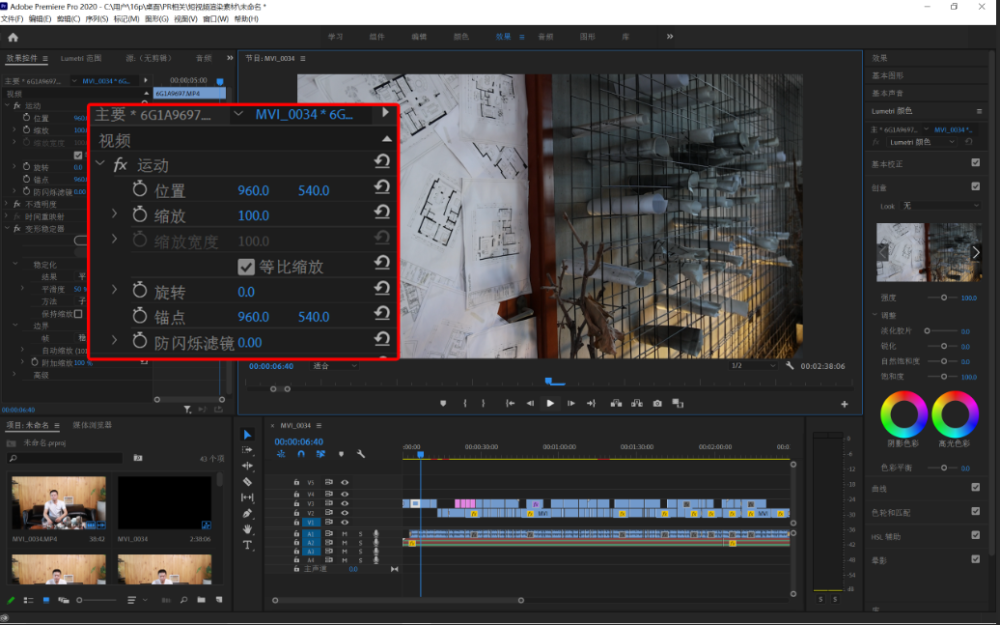
Task: Play the program monitor video
Action: pyautogui.click(x=550, y=403)
